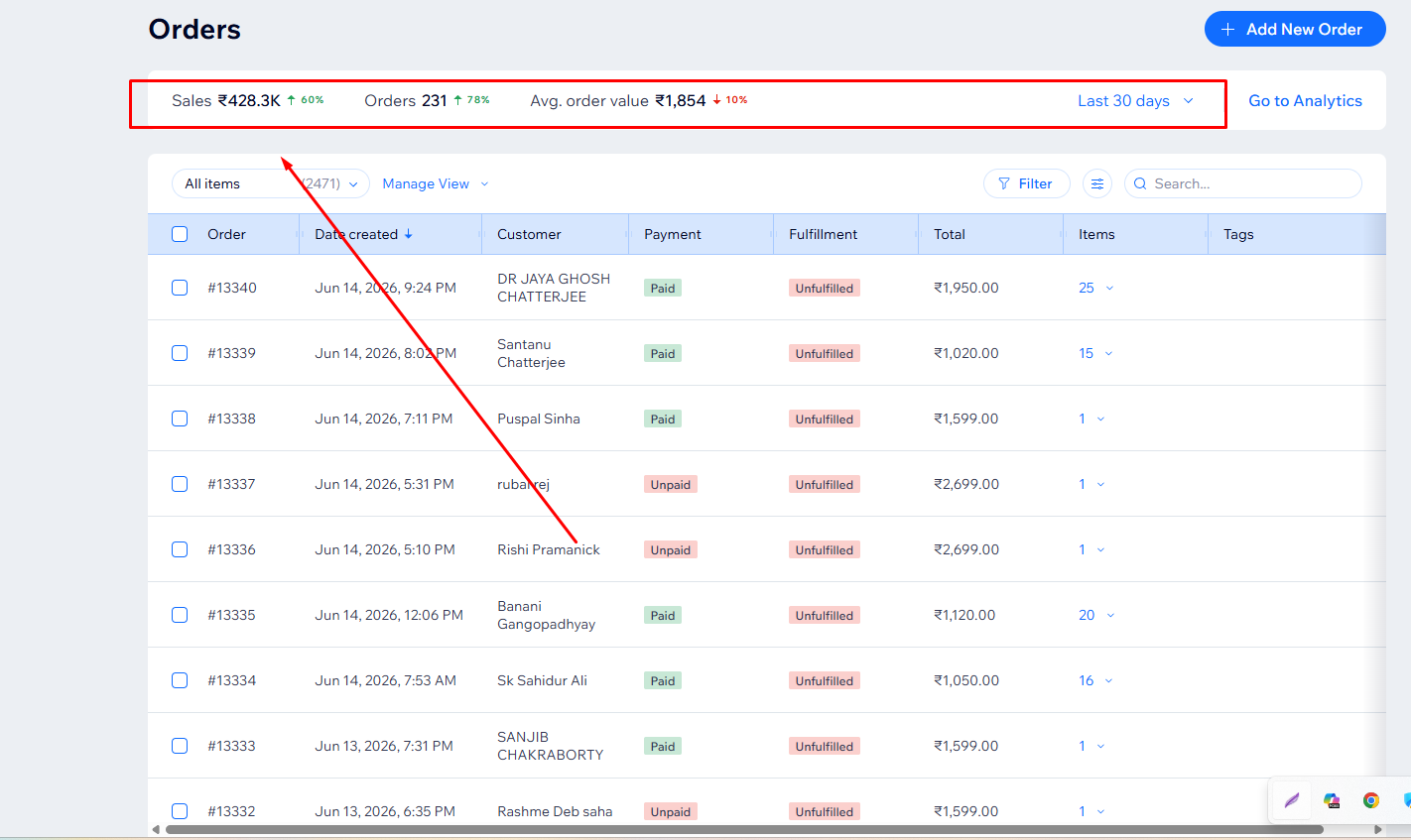
Task: Open order #13340
Action: click(x=232, y=288)
